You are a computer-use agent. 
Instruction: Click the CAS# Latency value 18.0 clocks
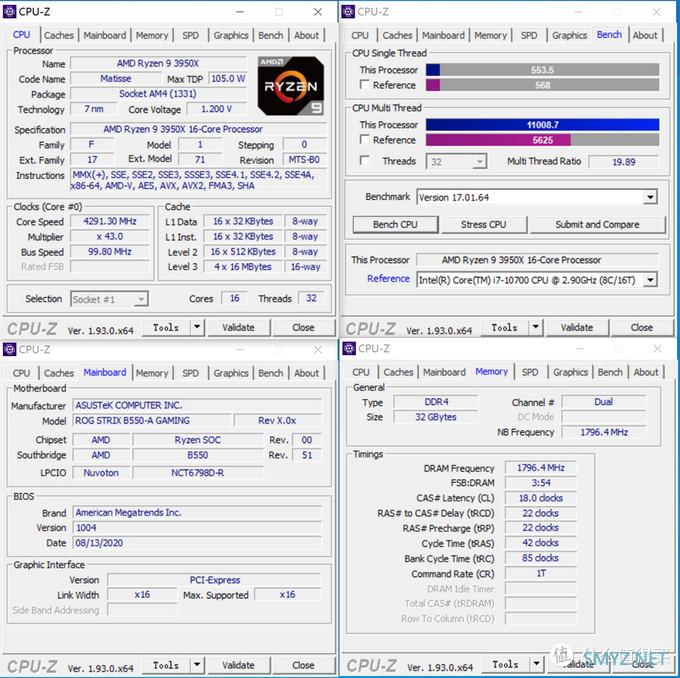[x=541, y=498]
